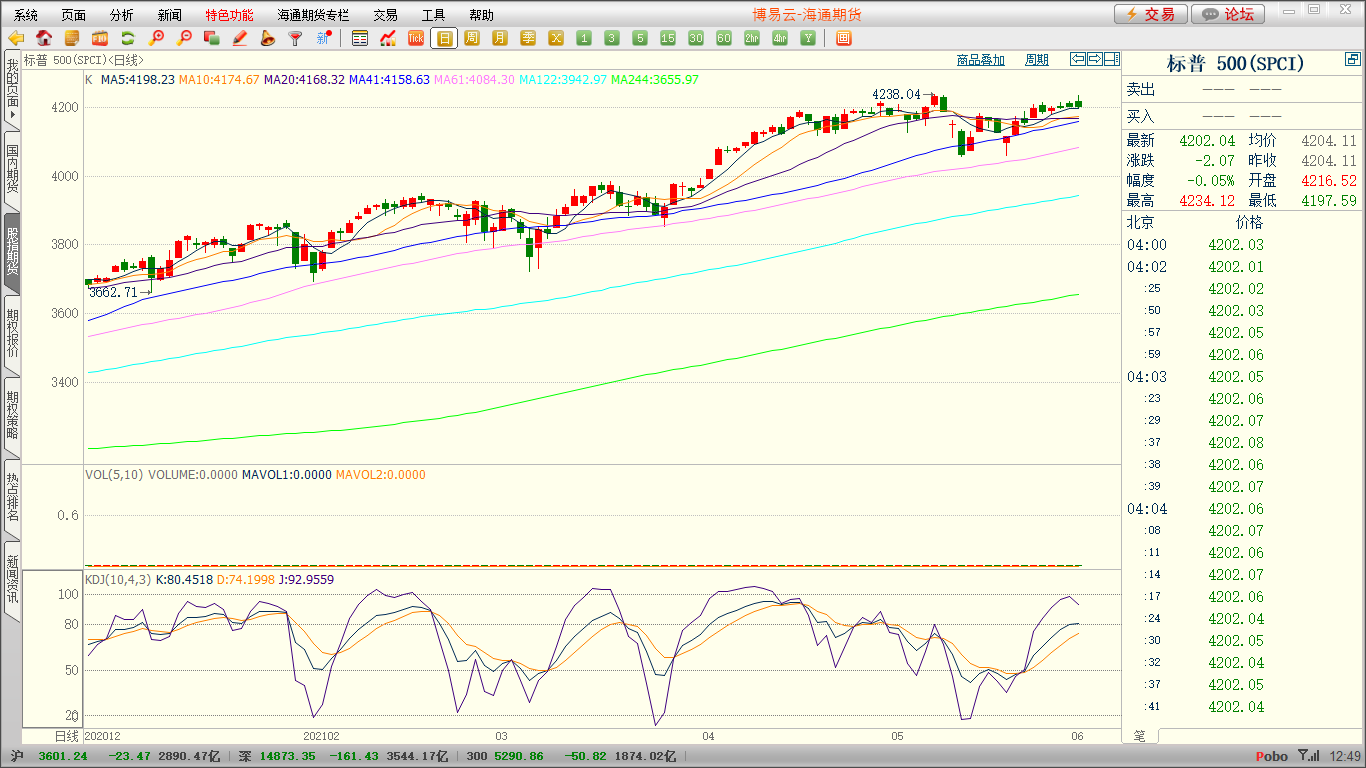Go to next instrument with right arrow
1366x768 pixels.
1095,59
